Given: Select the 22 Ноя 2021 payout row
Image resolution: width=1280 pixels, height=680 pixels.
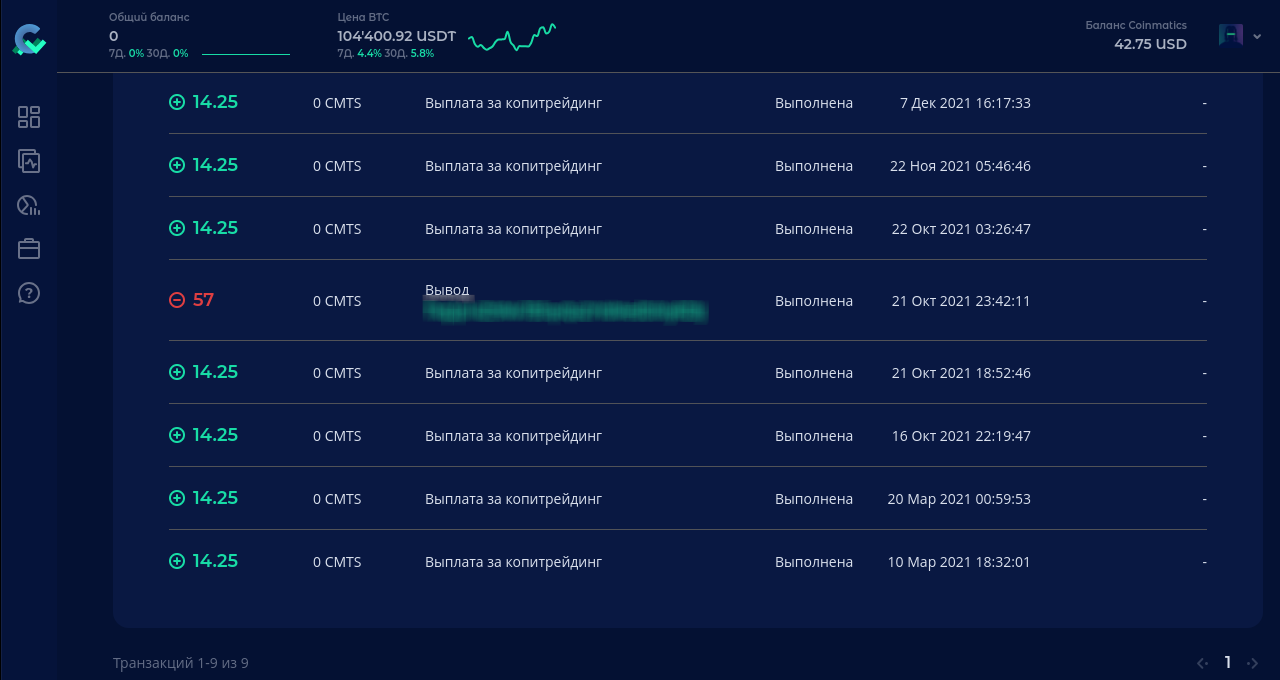Looking at the screenshot, I should pos(688,165).
